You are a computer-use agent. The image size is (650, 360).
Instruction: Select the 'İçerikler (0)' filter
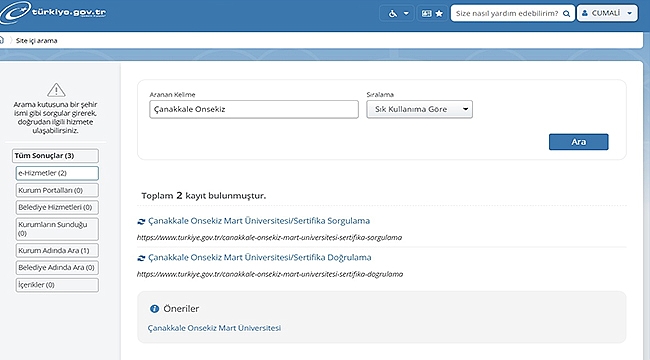pos(57,285)
